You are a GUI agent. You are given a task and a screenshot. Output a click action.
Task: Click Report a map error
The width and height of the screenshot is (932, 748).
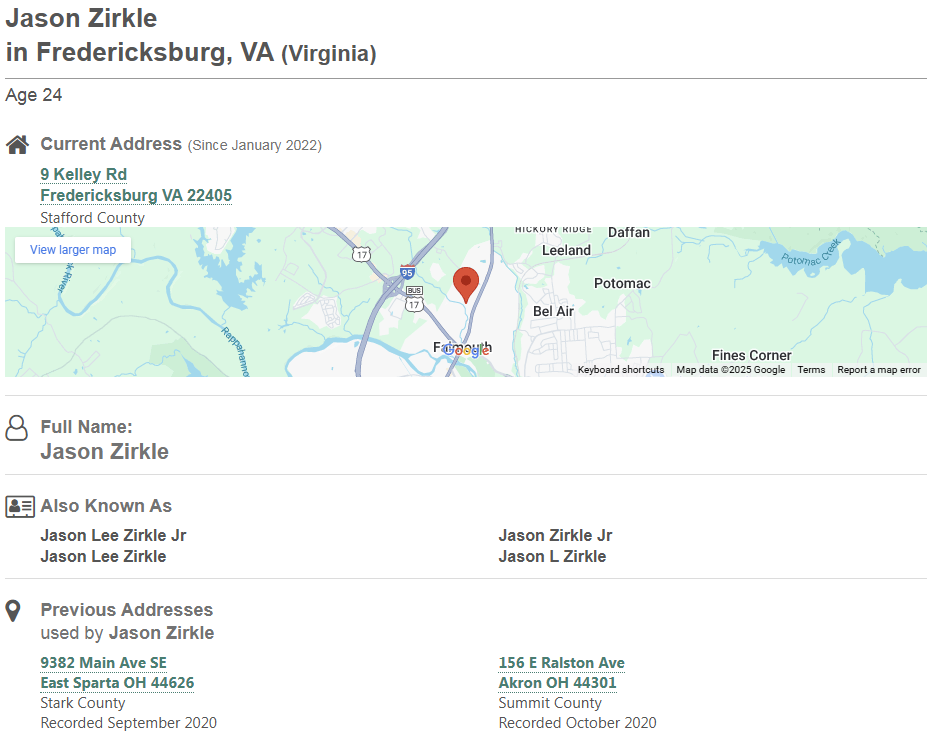click(878, 370)
